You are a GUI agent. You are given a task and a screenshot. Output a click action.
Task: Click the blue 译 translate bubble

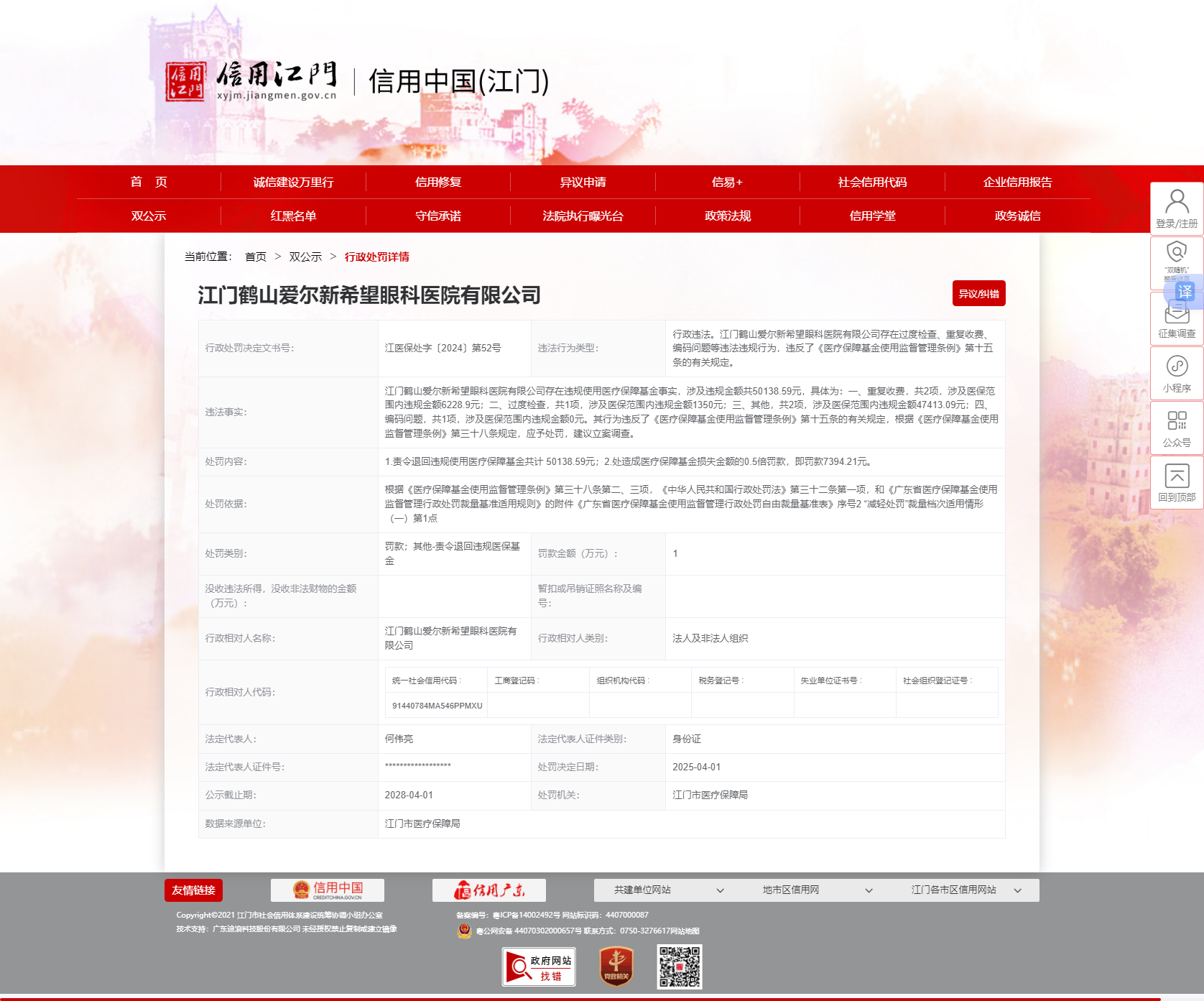click(x=1184, y=292)
